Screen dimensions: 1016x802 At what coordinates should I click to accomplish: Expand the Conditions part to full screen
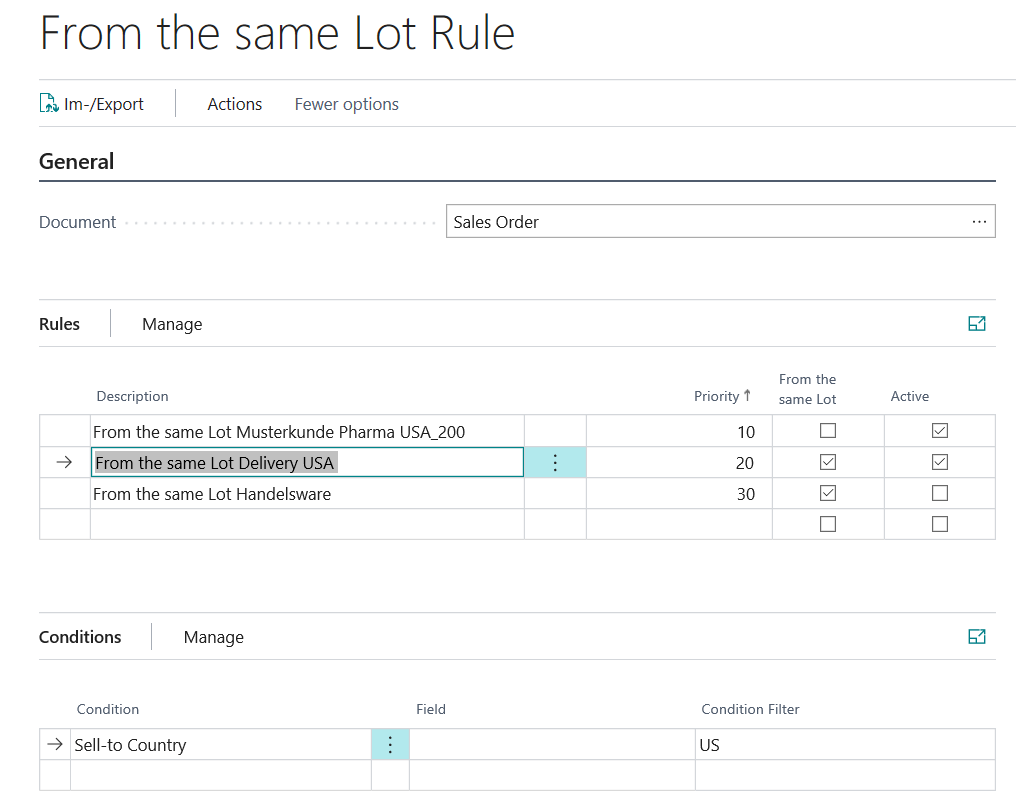pos(976,637)
